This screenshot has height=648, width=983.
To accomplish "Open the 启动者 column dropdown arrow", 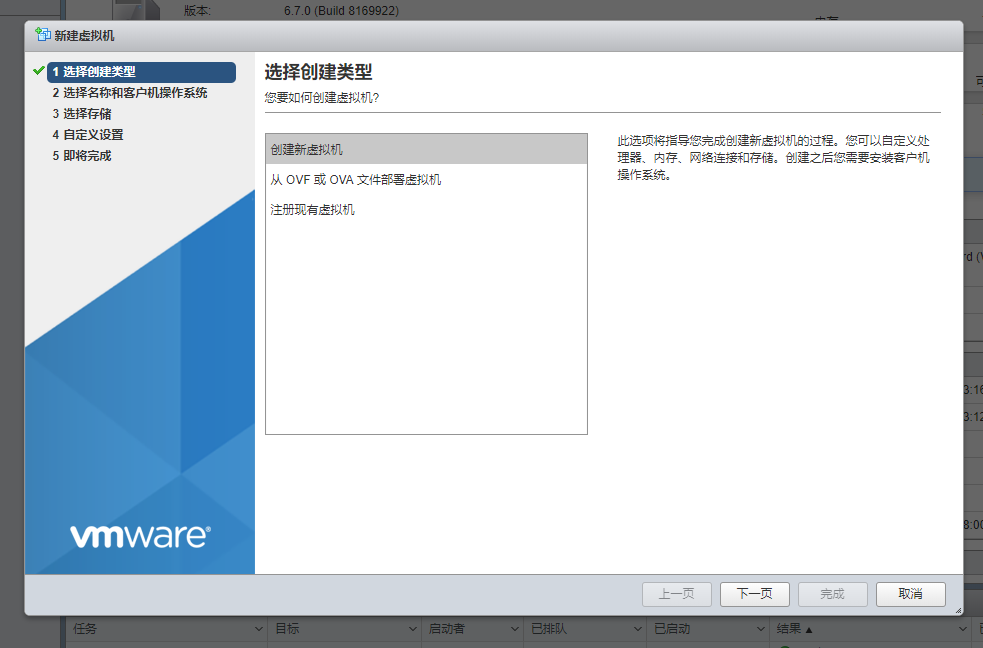I will [515, 629].
